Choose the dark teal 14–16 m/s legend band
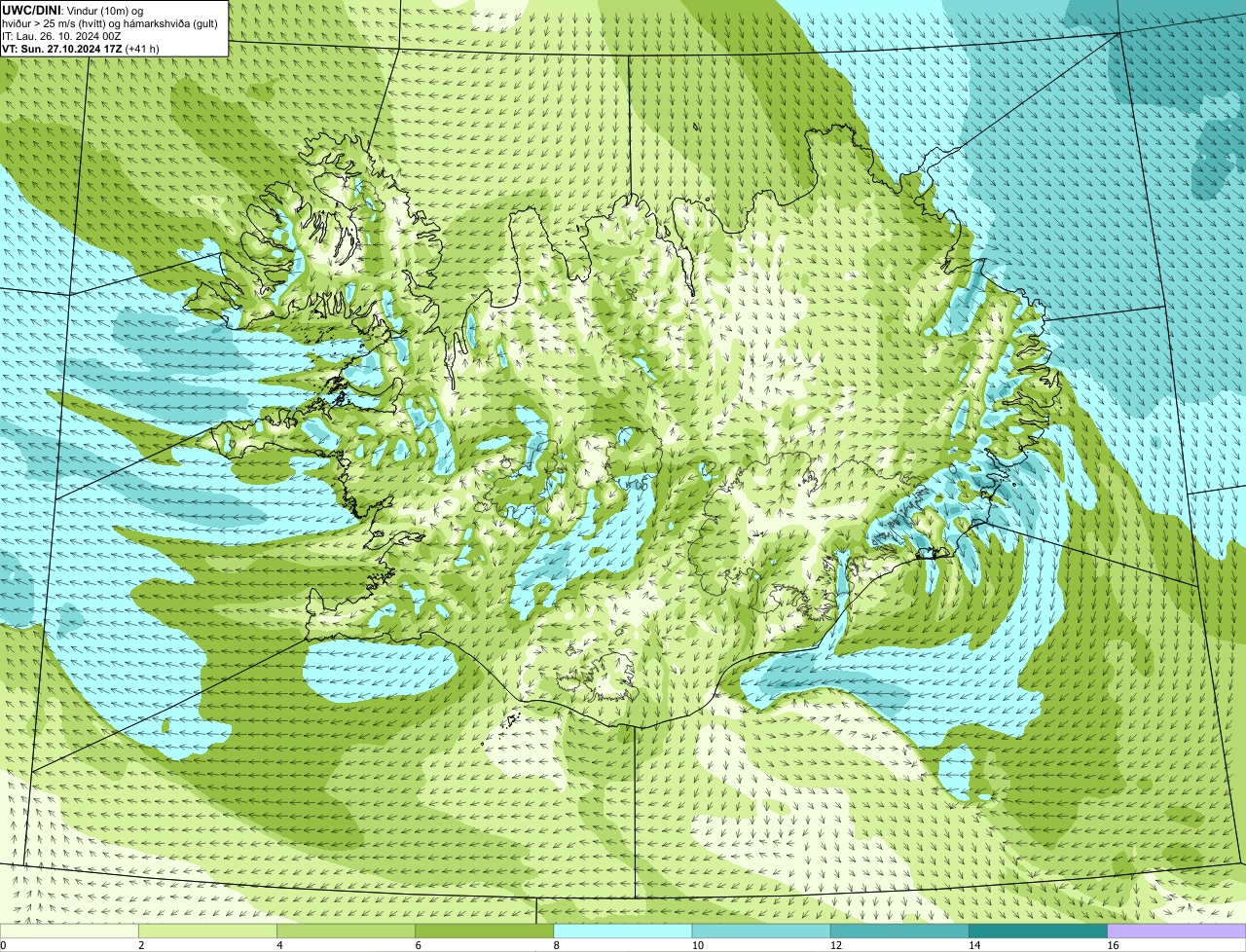1246x952 pixels. point(1039,932)
